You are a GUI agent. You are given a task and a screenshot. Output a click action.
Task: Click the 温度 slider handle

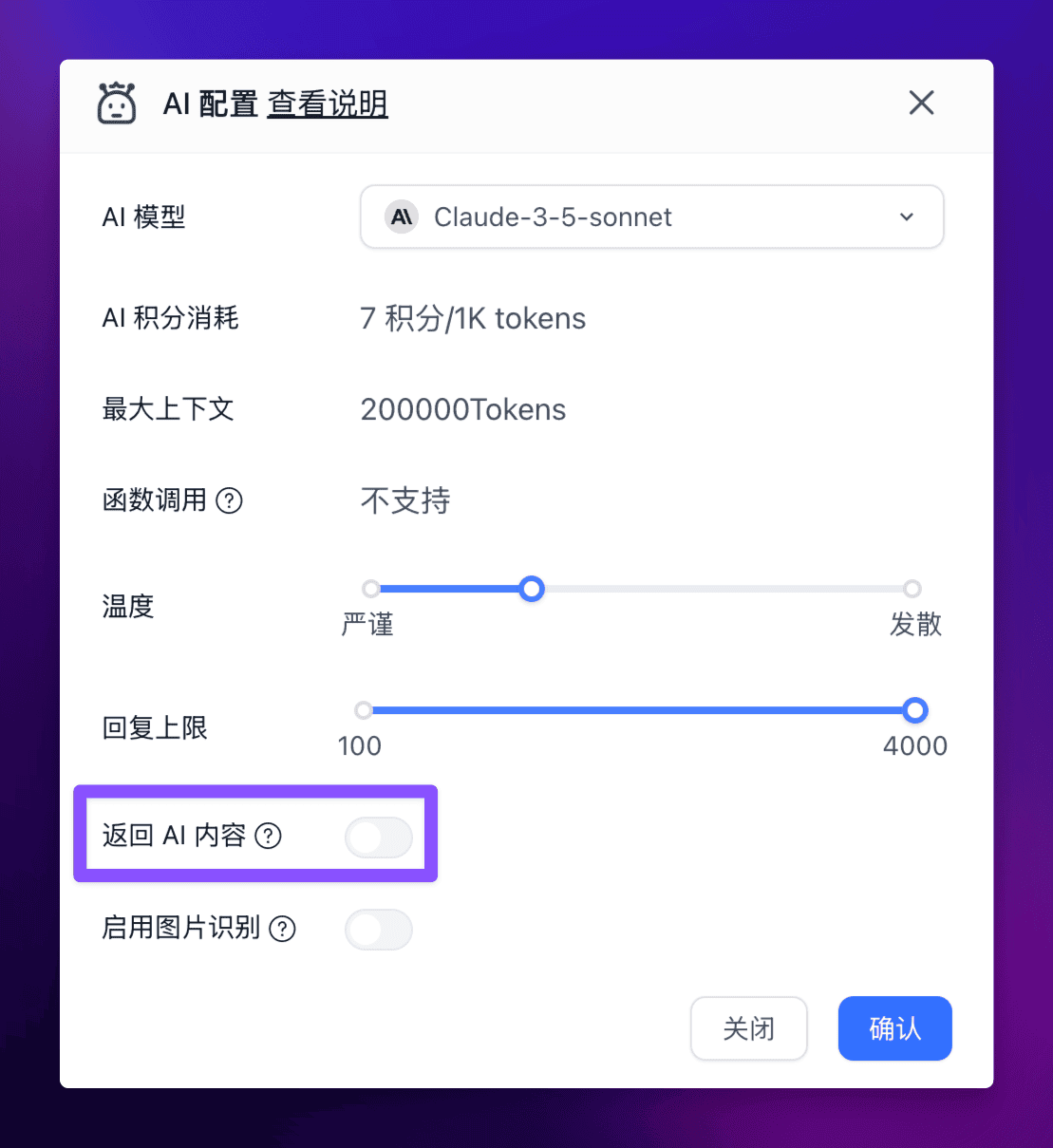(532, 589)
